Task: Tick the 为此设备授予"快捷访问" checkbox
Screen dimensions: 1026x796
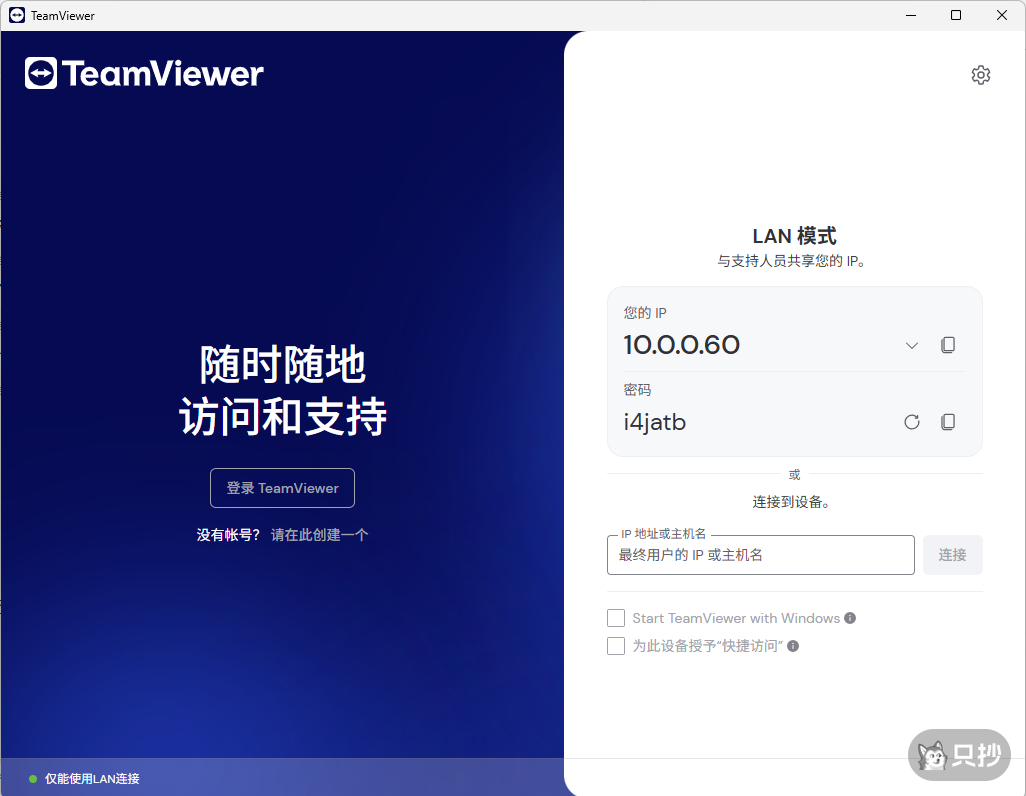Action: click(x=616, y=646)
